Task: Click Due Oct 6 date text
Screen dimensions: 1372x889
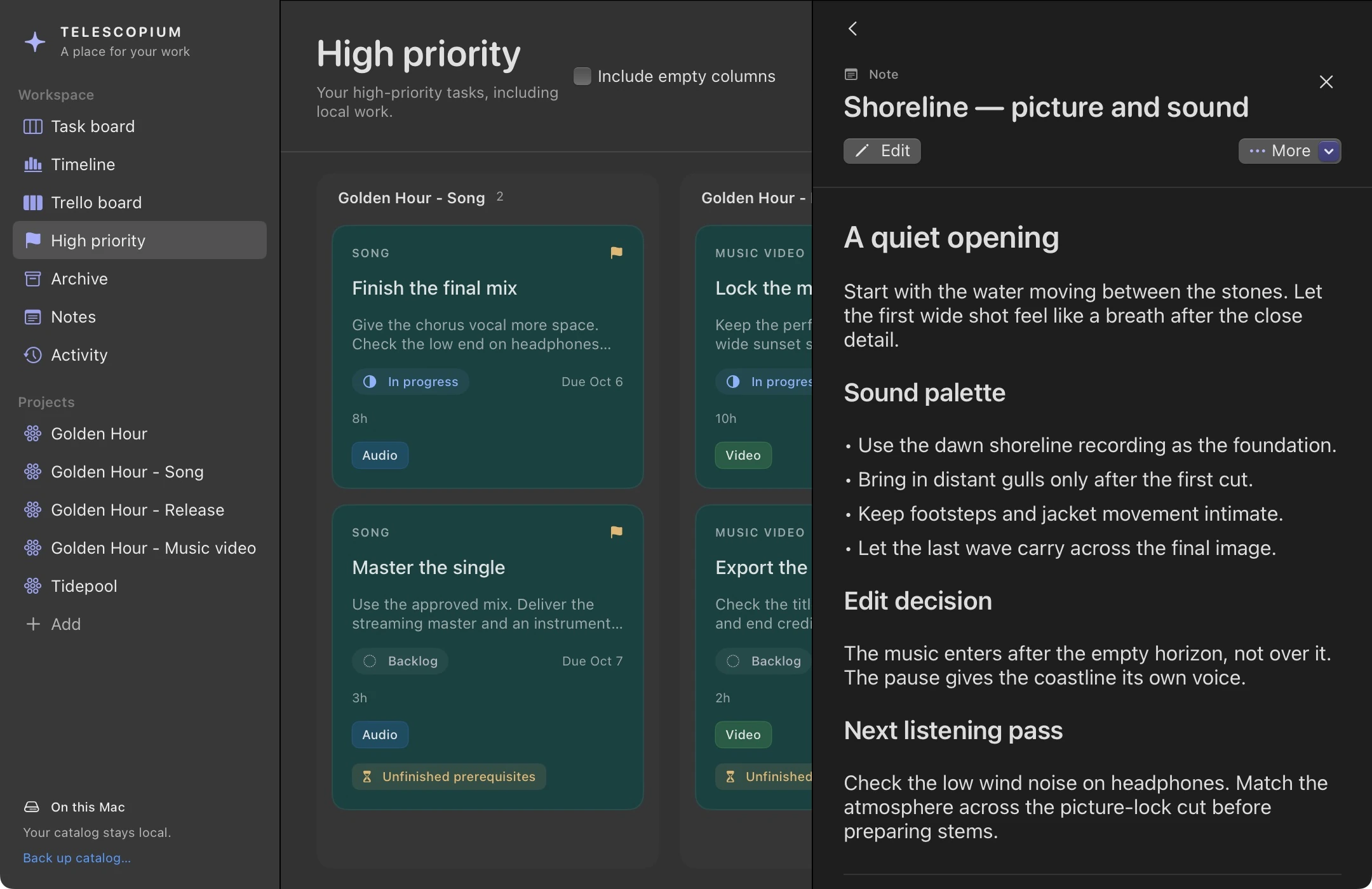Action: 592,382
